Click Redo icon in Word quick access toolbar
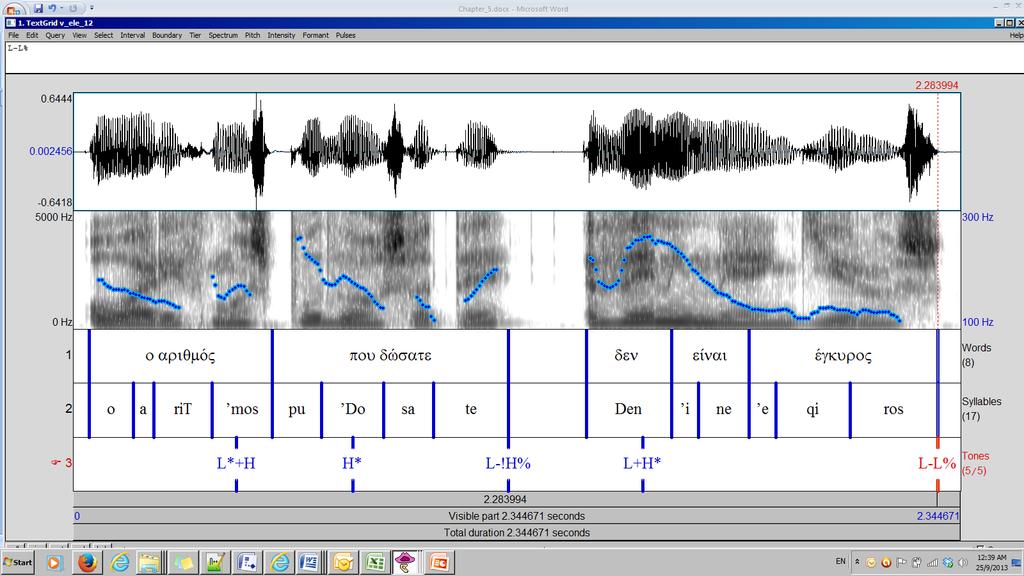 click(x=73, y=8)
